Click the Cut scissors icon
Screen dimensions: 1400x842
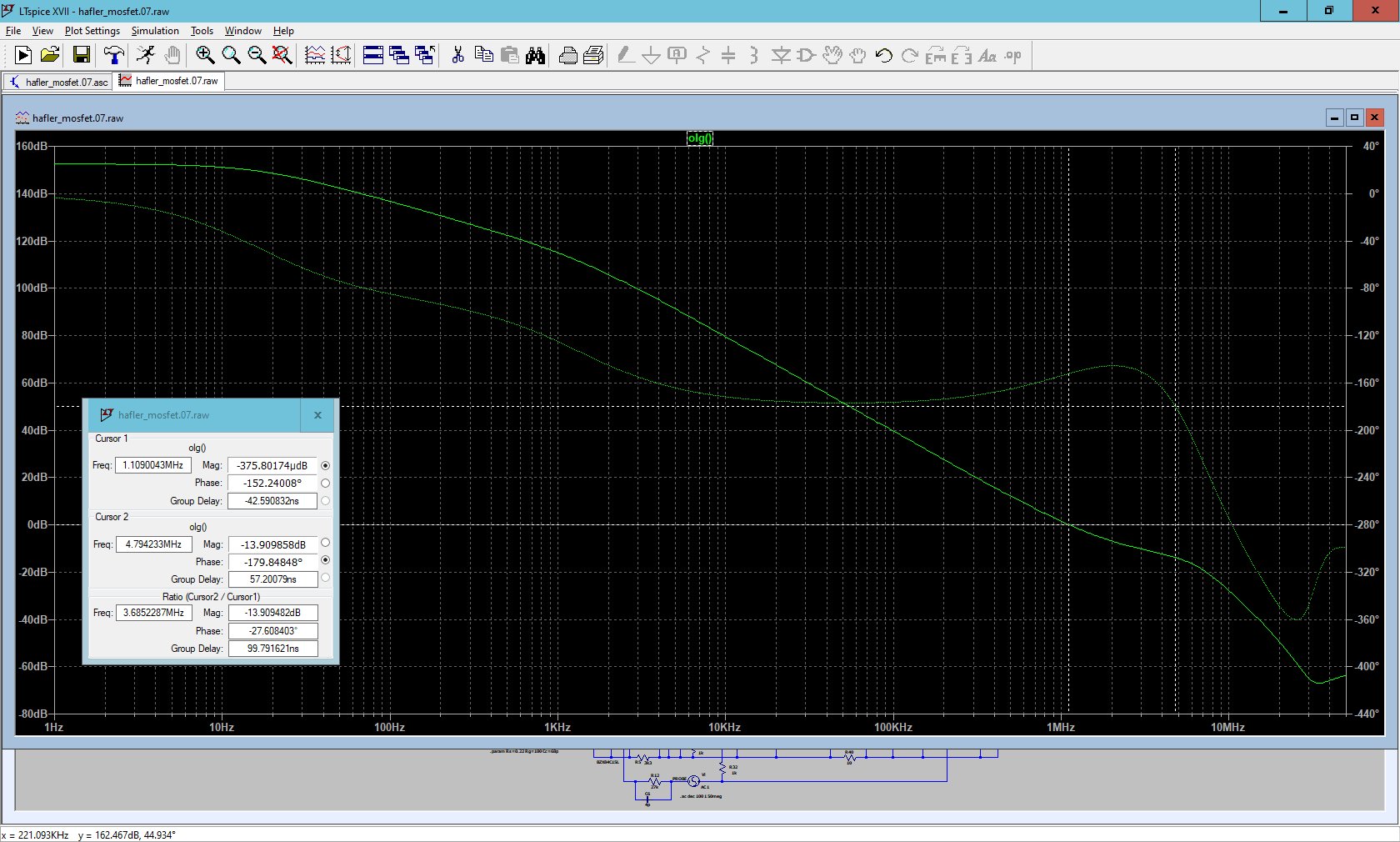pos(457,55)
